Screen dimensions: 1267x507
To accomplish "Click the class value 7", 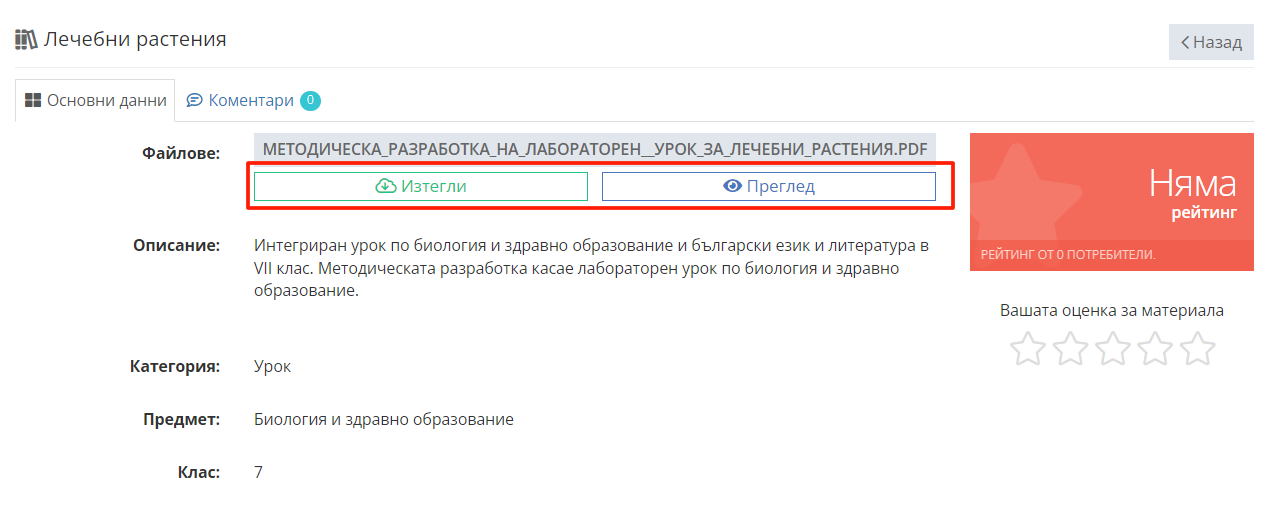I will [x=259, y=472].
